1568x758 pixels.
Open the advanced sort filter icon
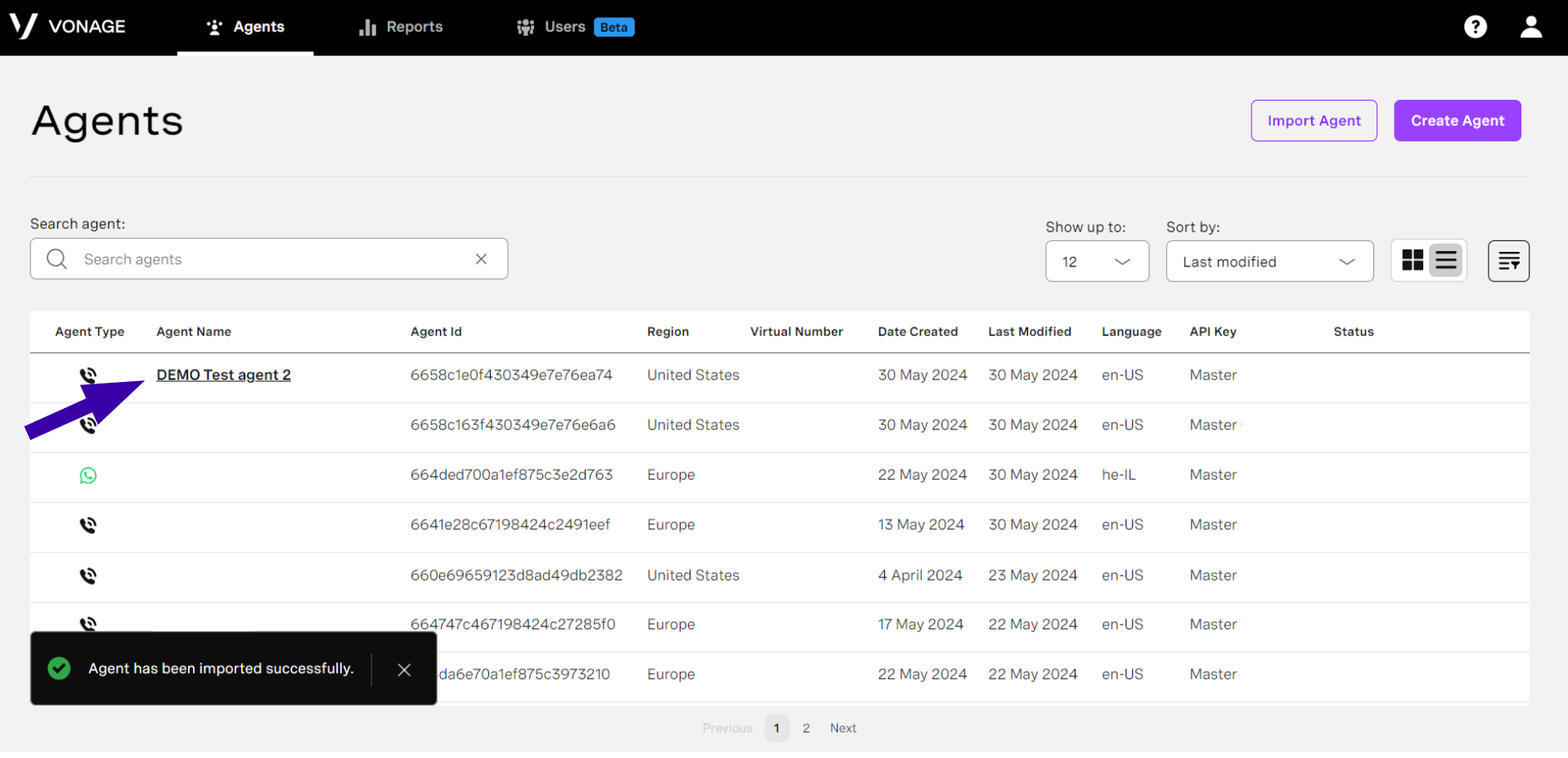click(x=1508, y=260)
